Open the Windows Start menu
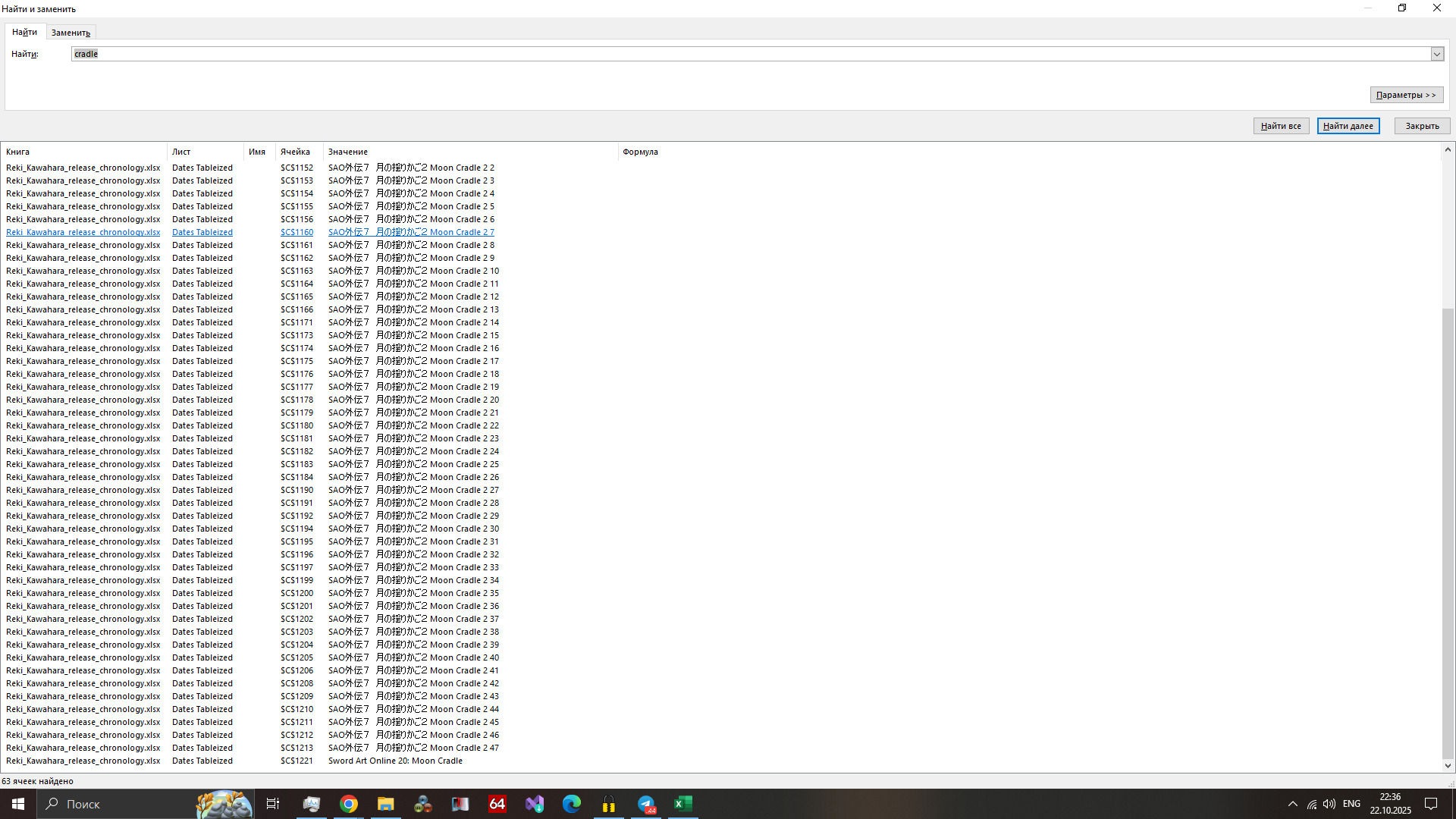Image resolution: width=1456 pixels, height=819 pixels. coord(18,804)
